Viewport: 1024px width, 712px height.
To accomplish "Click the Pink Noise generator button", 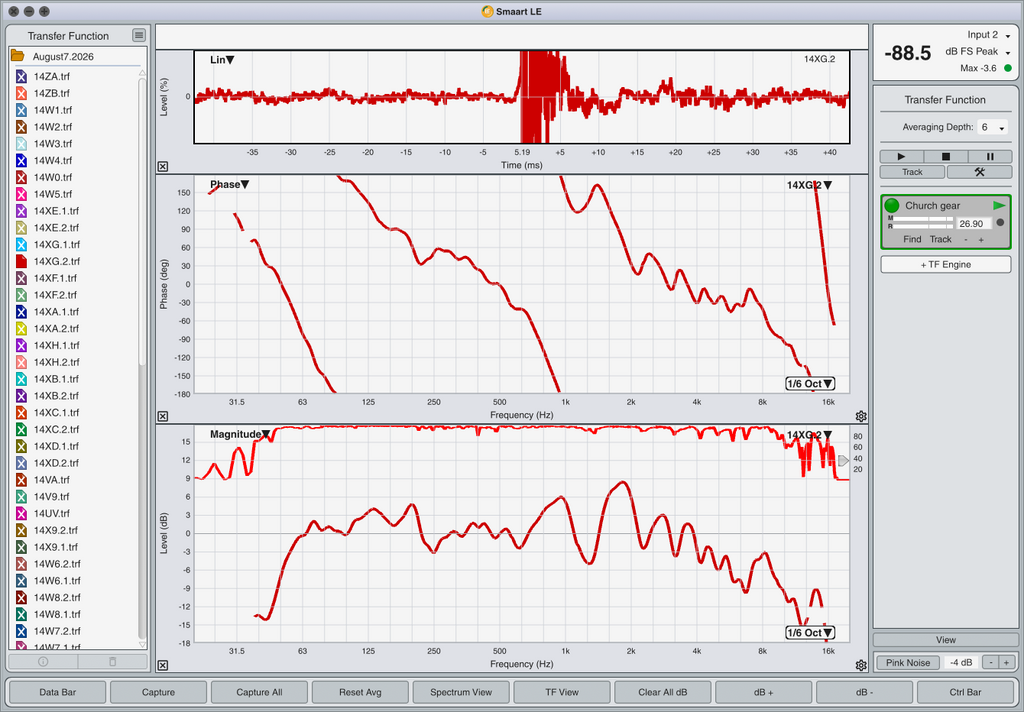I will point(908,662).
